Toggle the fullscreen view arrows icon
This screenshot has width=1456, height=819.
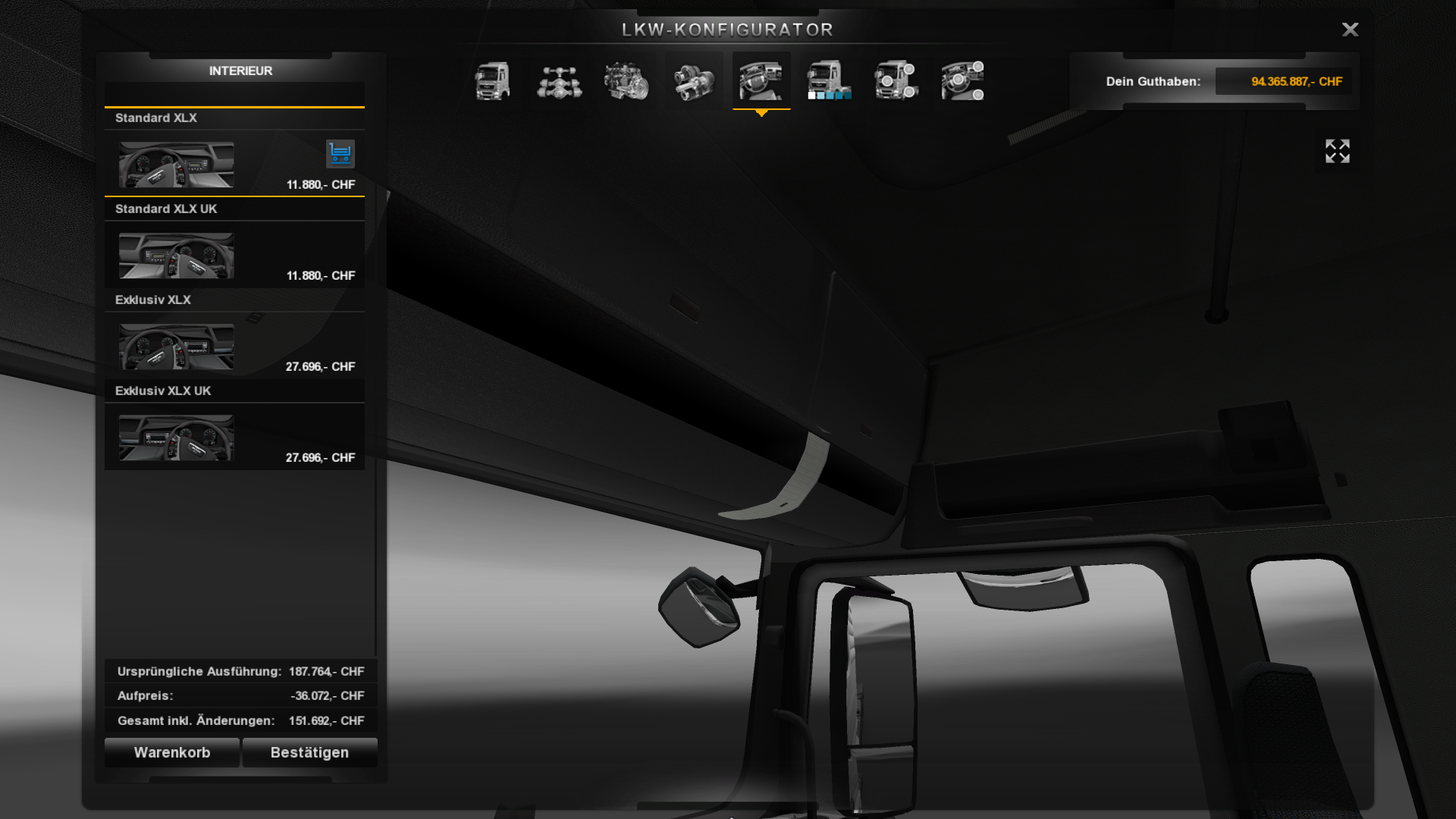click(x=1338, y=151)
